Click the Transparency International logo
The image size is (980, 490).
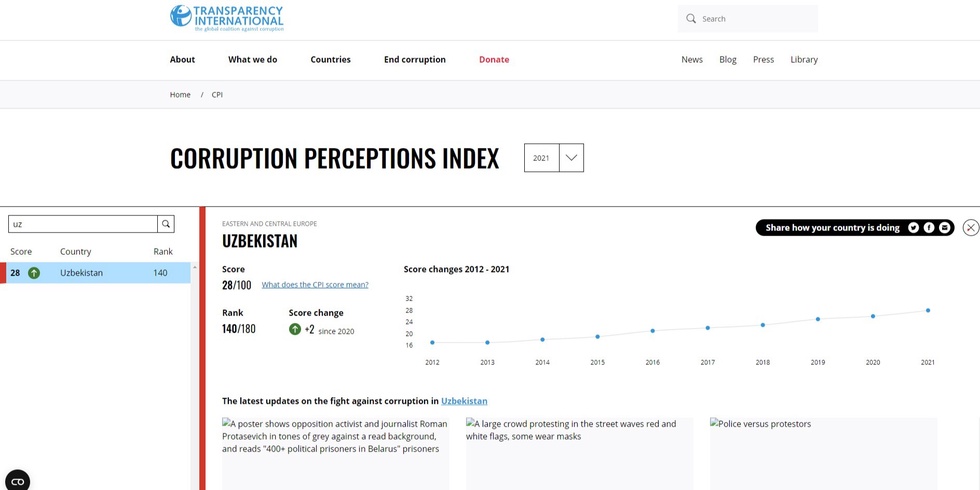(x=227, y=18)
